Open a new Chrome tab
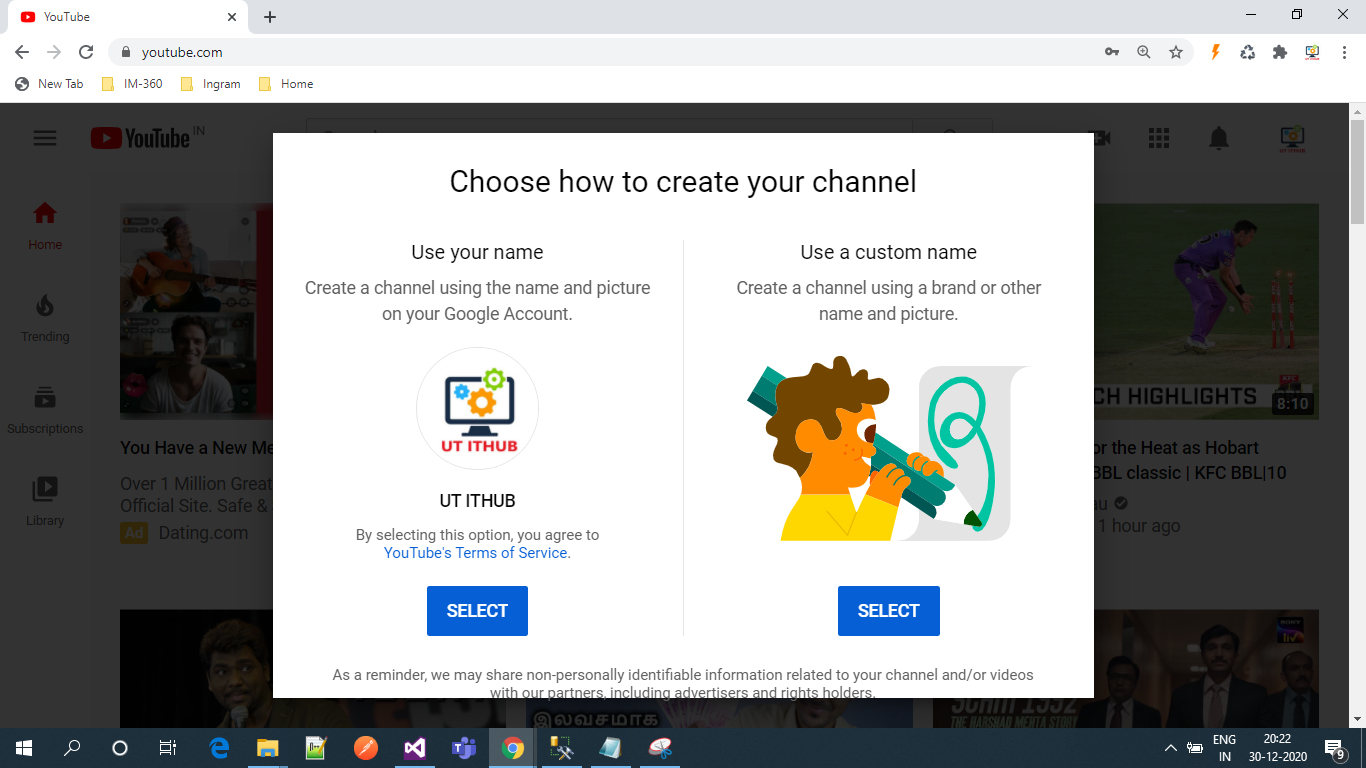 click(270, 17)
